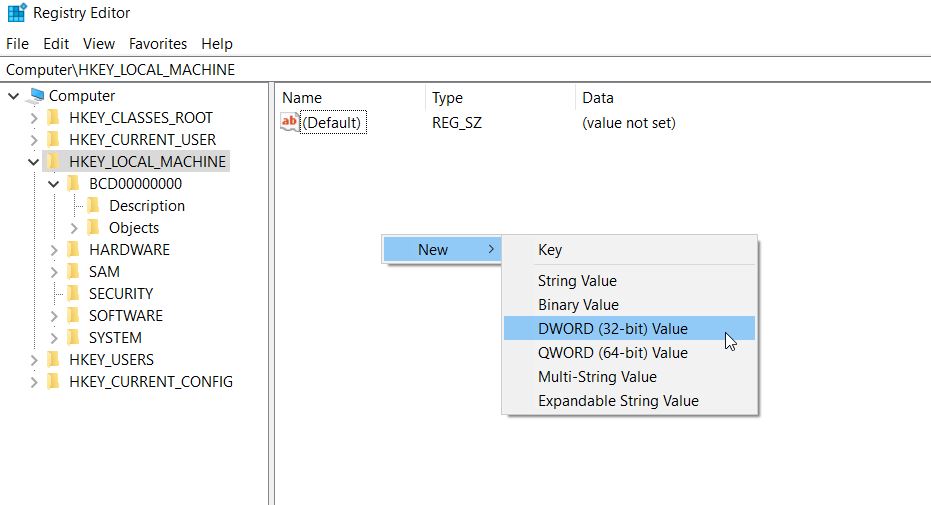Open the Edit menu
This screenshot has height=505, width=931.
(56, 44)
